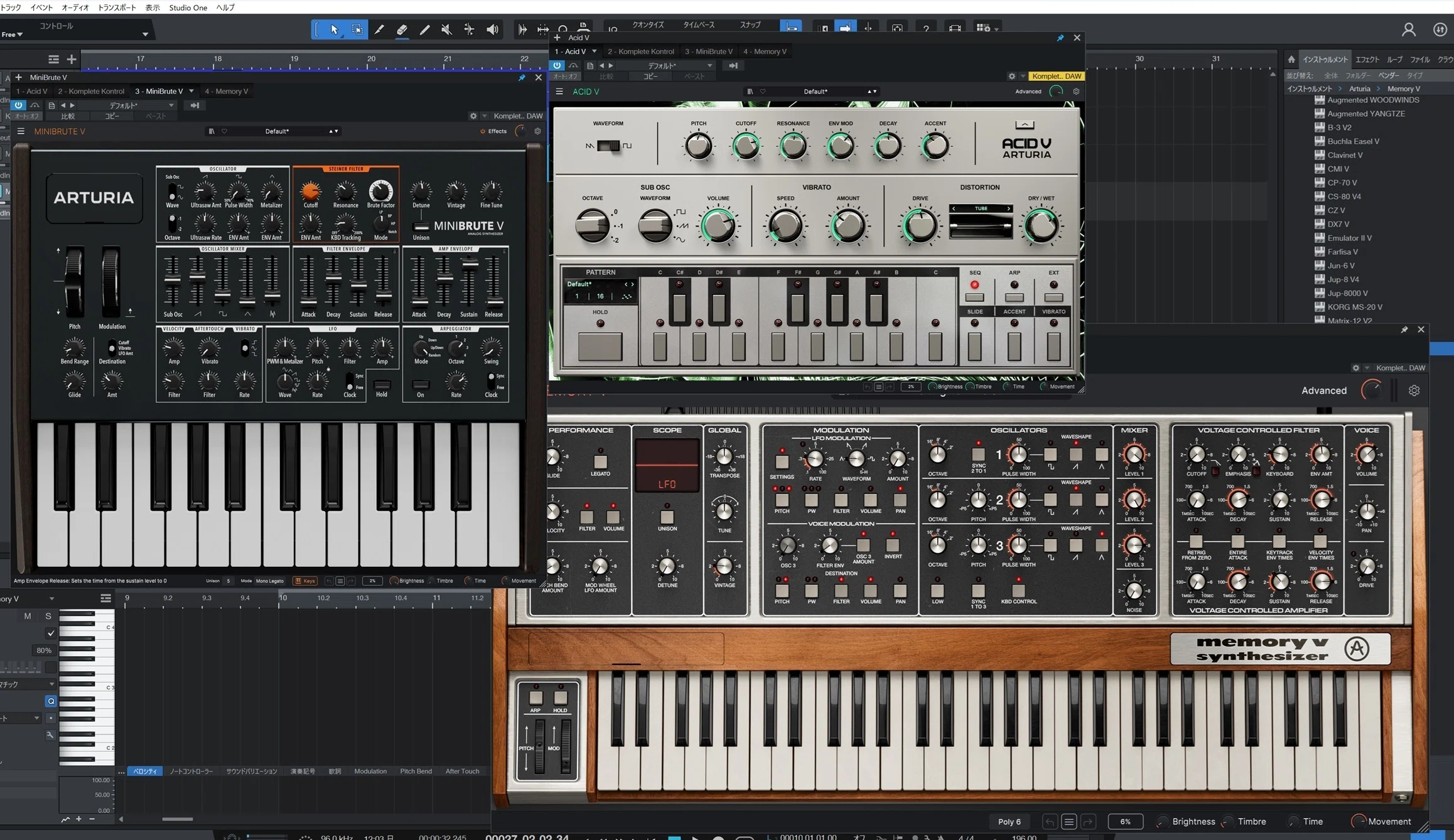The image size is (1454, 840).
Task: Select the Modulation automation lane tab
Action: pyautogui.click(x=370, y=771)
